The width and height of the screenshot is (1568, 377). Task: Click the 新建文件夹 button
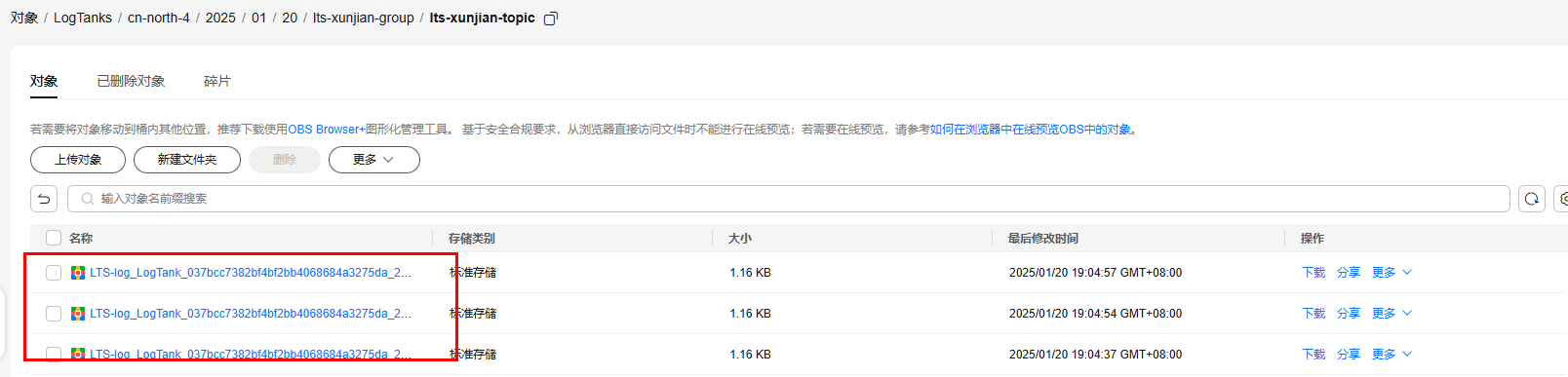187,160
